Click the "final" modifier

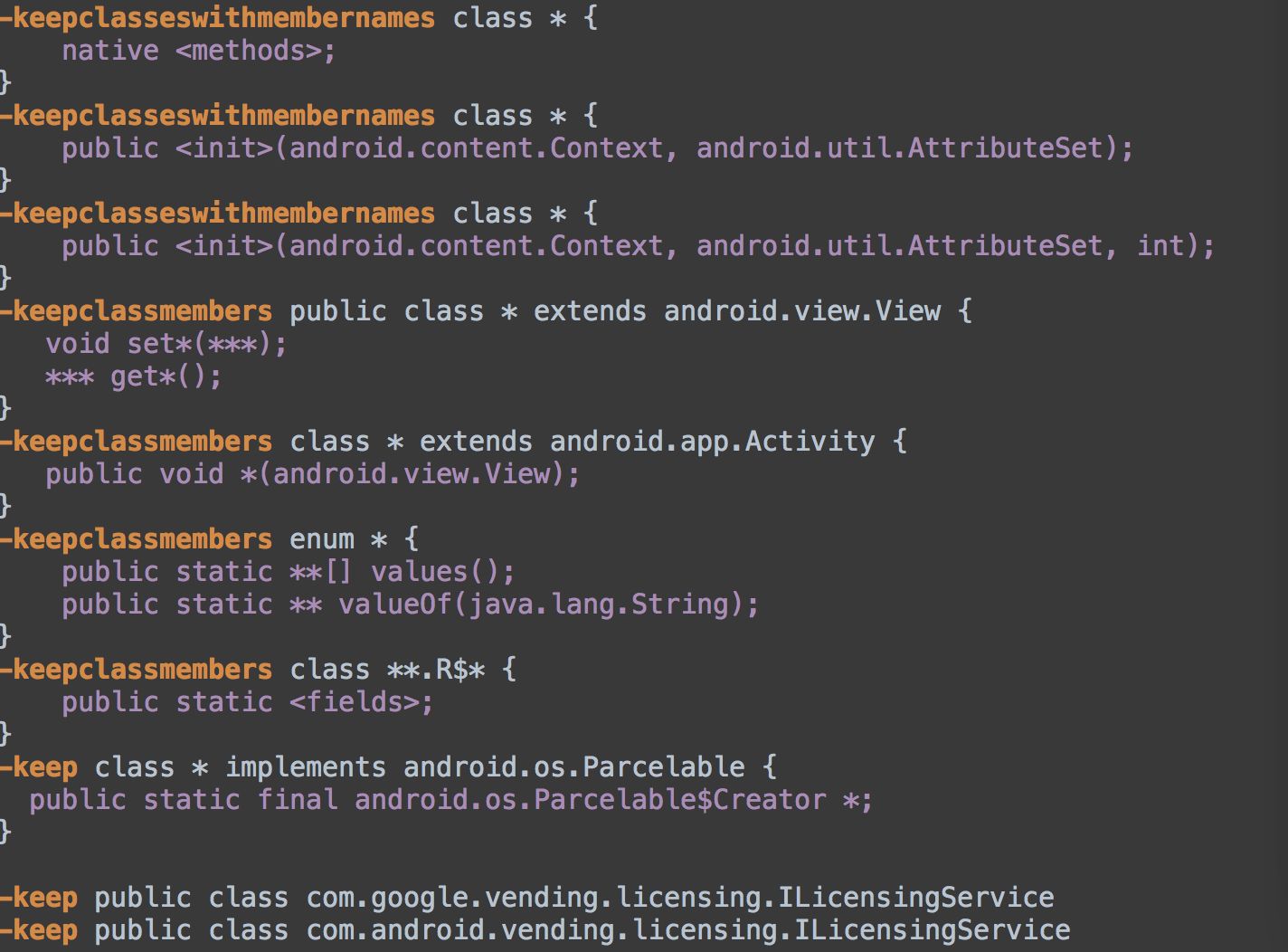(298, 800)
